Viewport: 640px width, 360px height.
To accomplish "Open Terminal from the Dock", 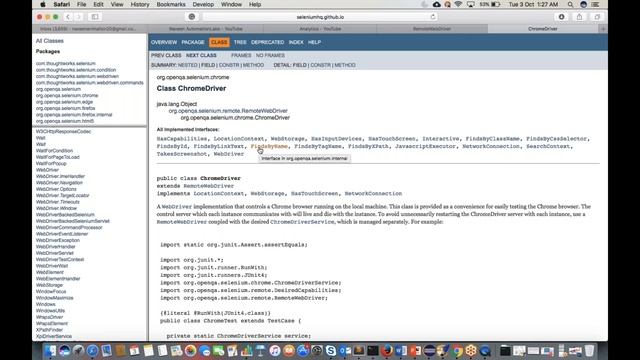I will point(373,351).
